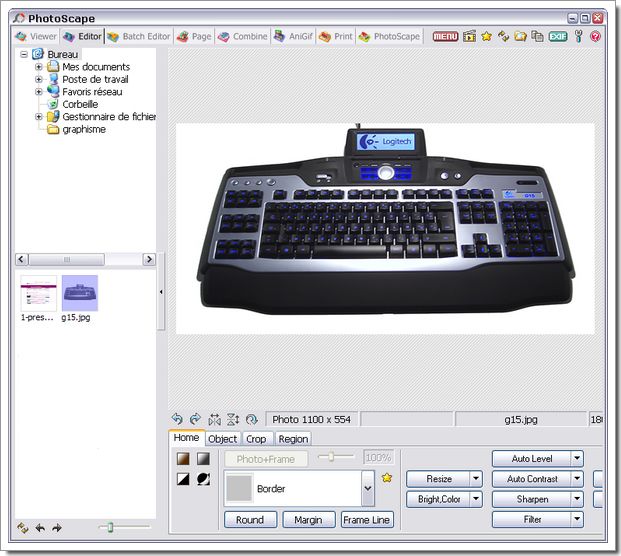Click the forward arrow below thumbnails
621x556 pixels.
(57, 528)
